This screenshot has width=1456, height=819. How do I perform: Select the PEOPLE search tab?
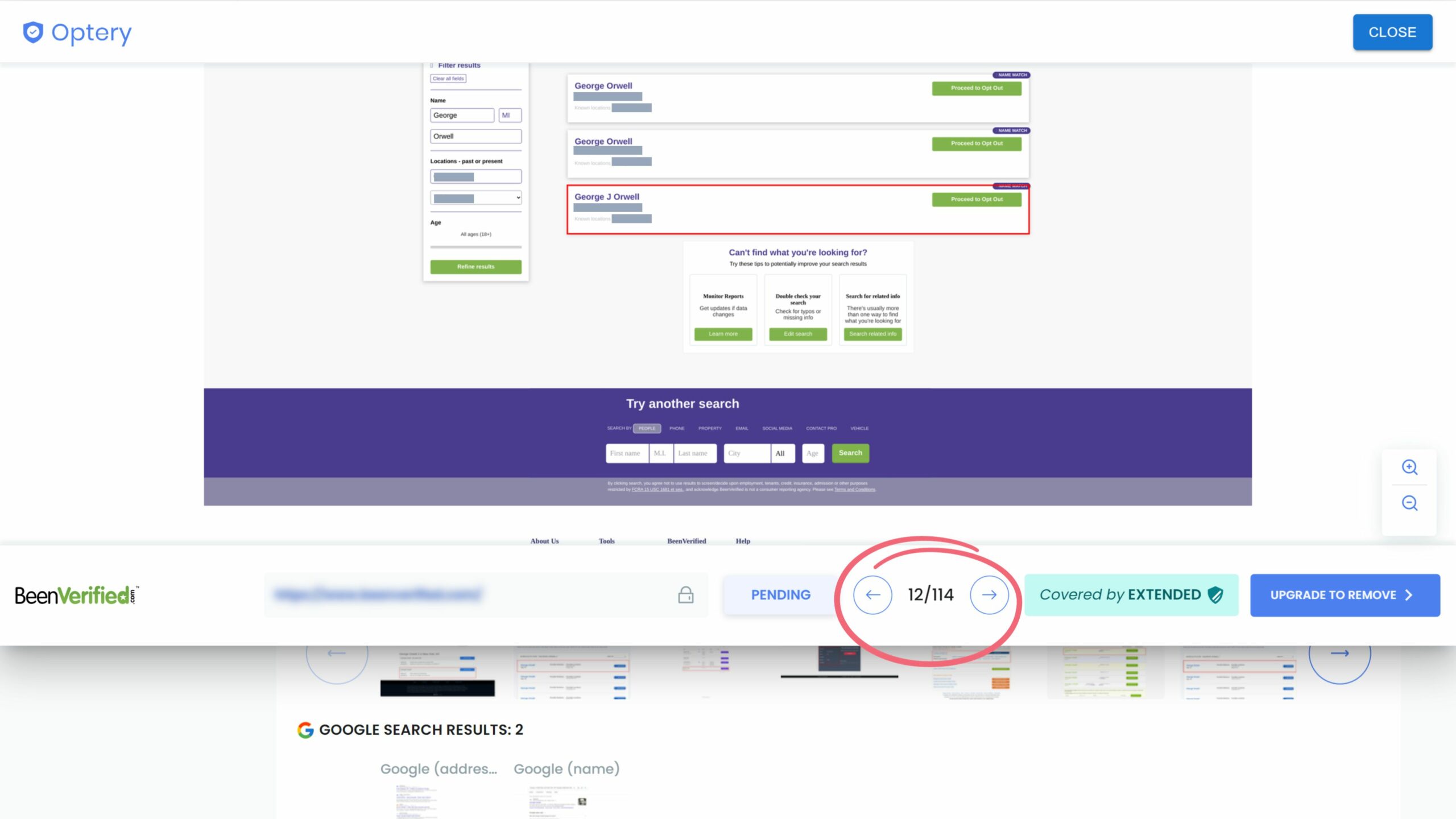tap(647, 428)
